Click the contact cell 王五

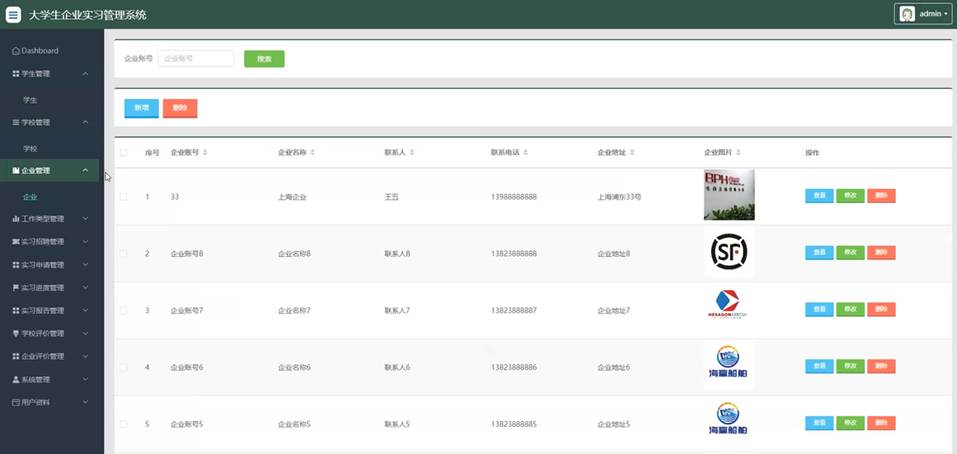[x=391, y=197]
